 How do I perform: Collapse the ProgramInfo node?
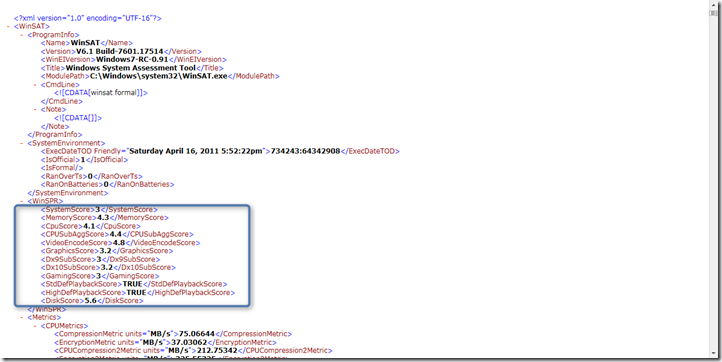(x=22, y=35)
